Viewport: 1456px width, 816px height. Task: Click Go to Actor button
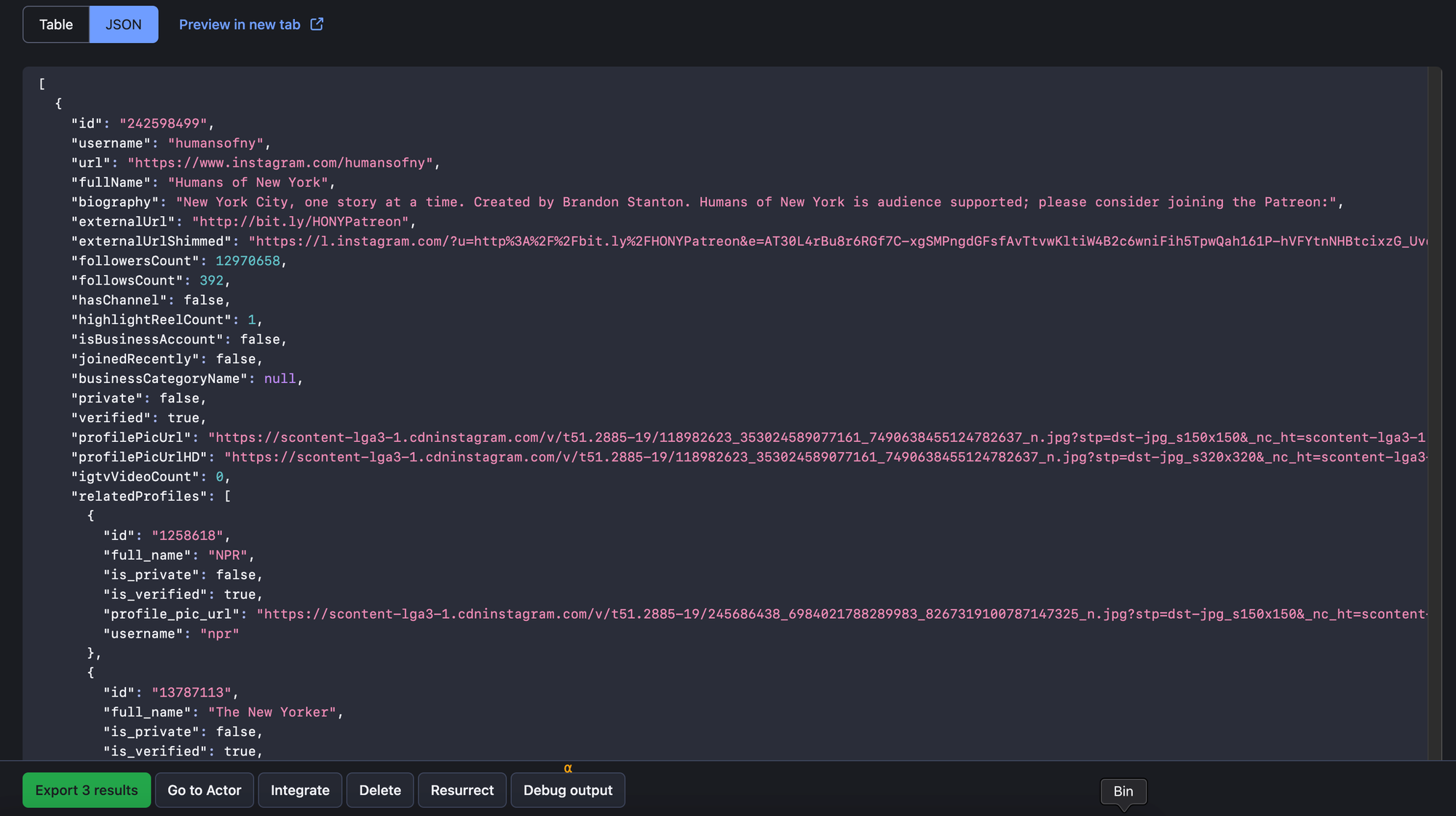point(204,790)
